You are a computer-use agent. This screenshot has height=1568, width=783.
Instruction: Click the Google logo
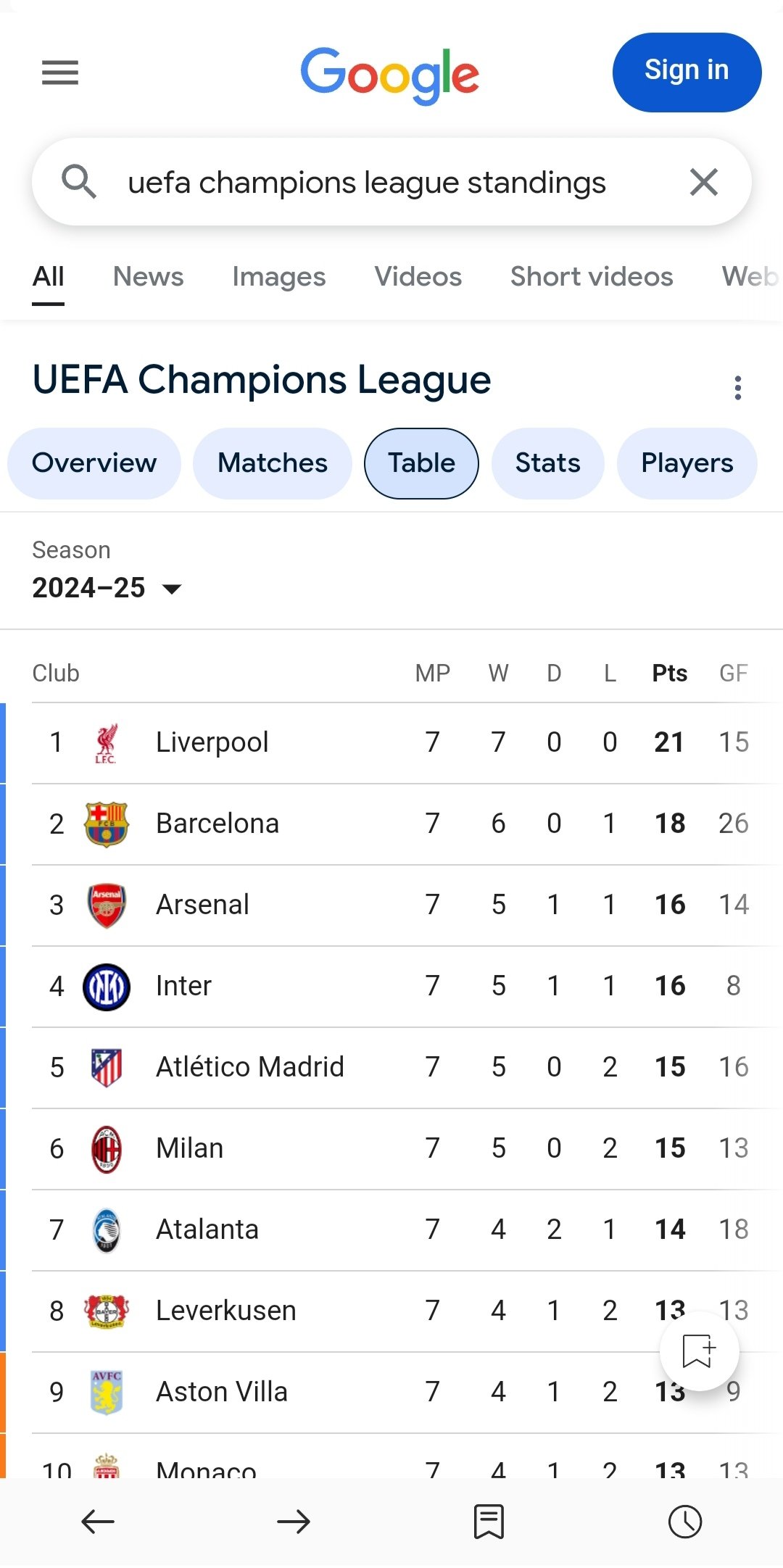pos(390,74)
